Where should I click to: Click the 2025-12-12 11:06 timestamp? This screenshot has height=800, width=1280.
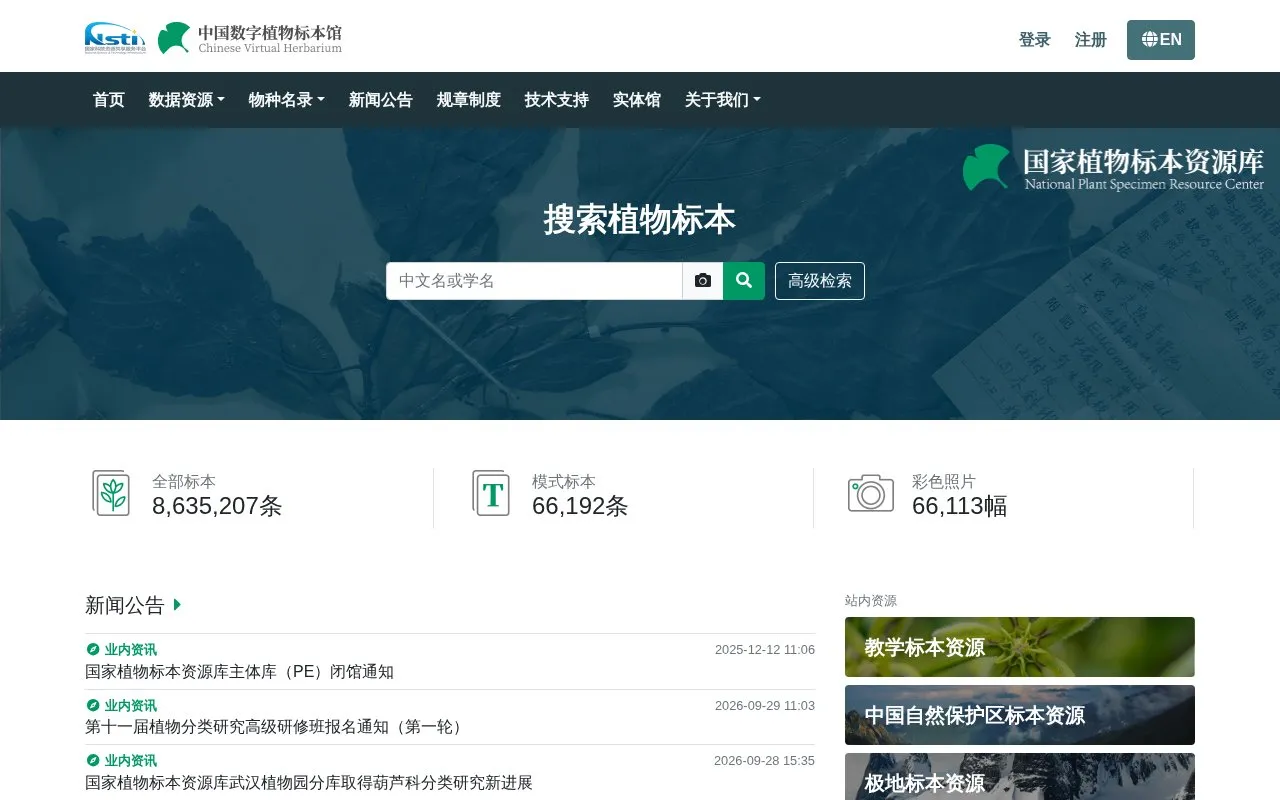pos(765,650)
